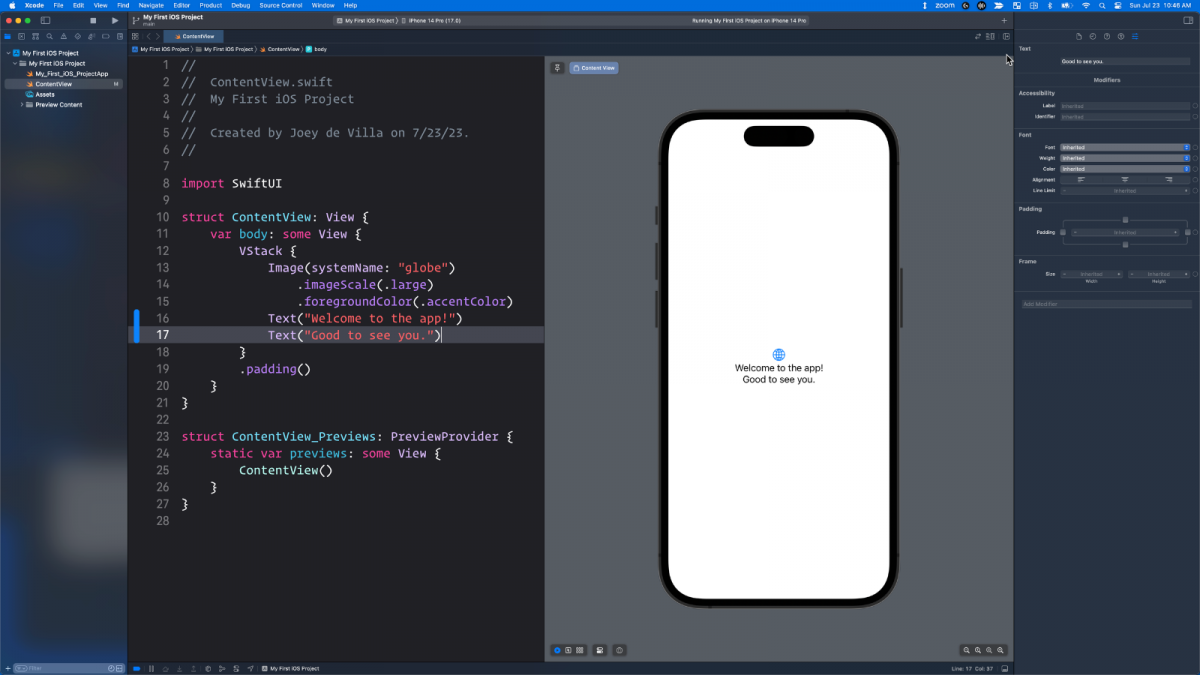Zoom into the preview with the plus magnifier

click(x=1002, y=650)
